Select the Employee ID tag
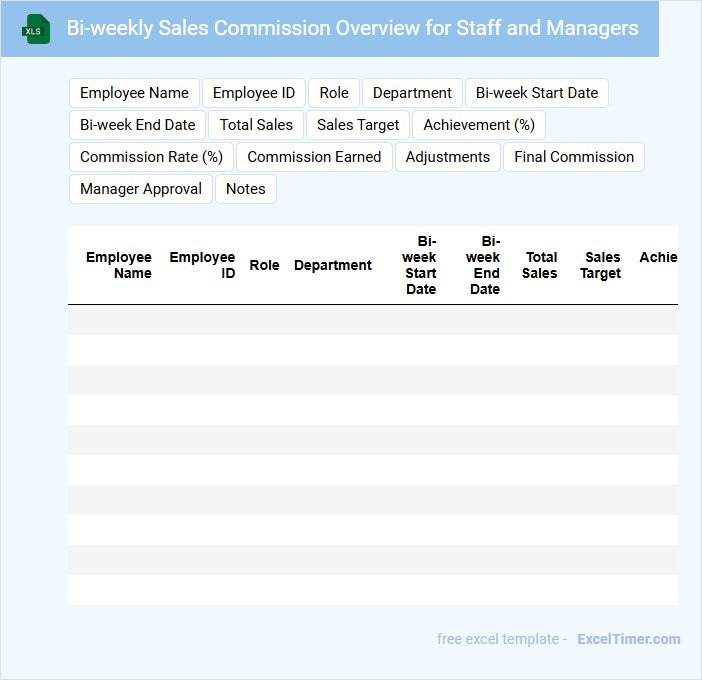This screenshot has height=680, width=702. click(254, 93)
